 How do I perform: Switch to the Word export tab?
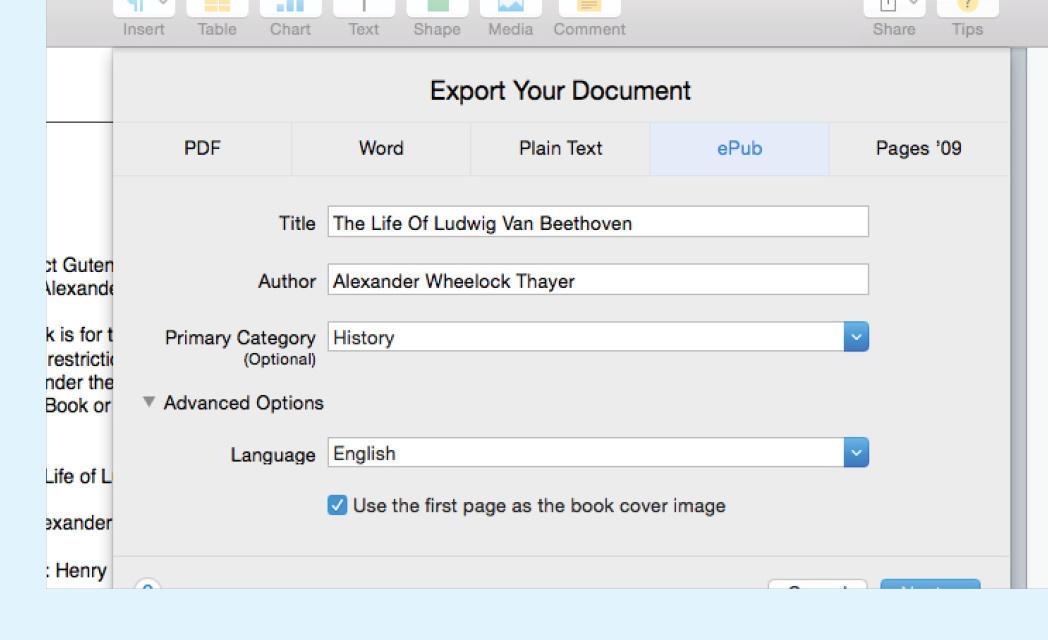click(381, 148)
